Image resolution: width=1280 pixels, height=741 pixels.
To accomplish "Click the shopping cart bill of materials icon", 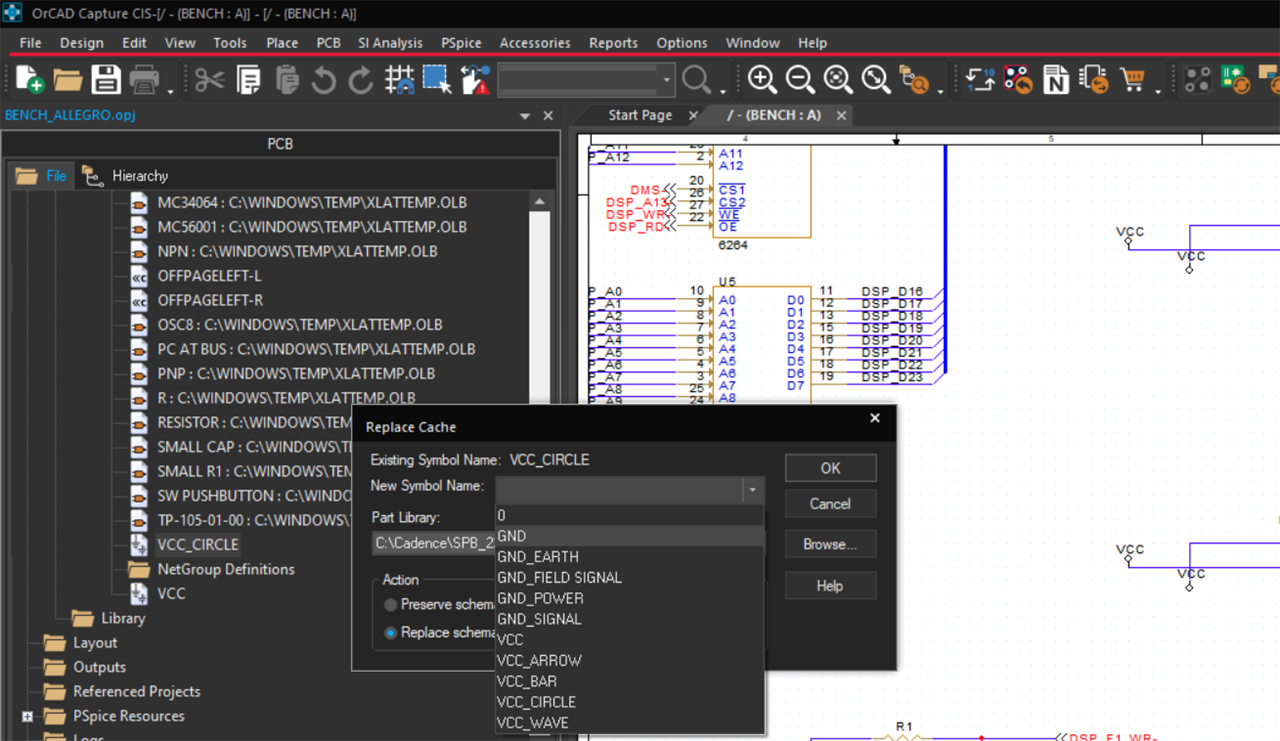I will click(x=1133, y=80).
